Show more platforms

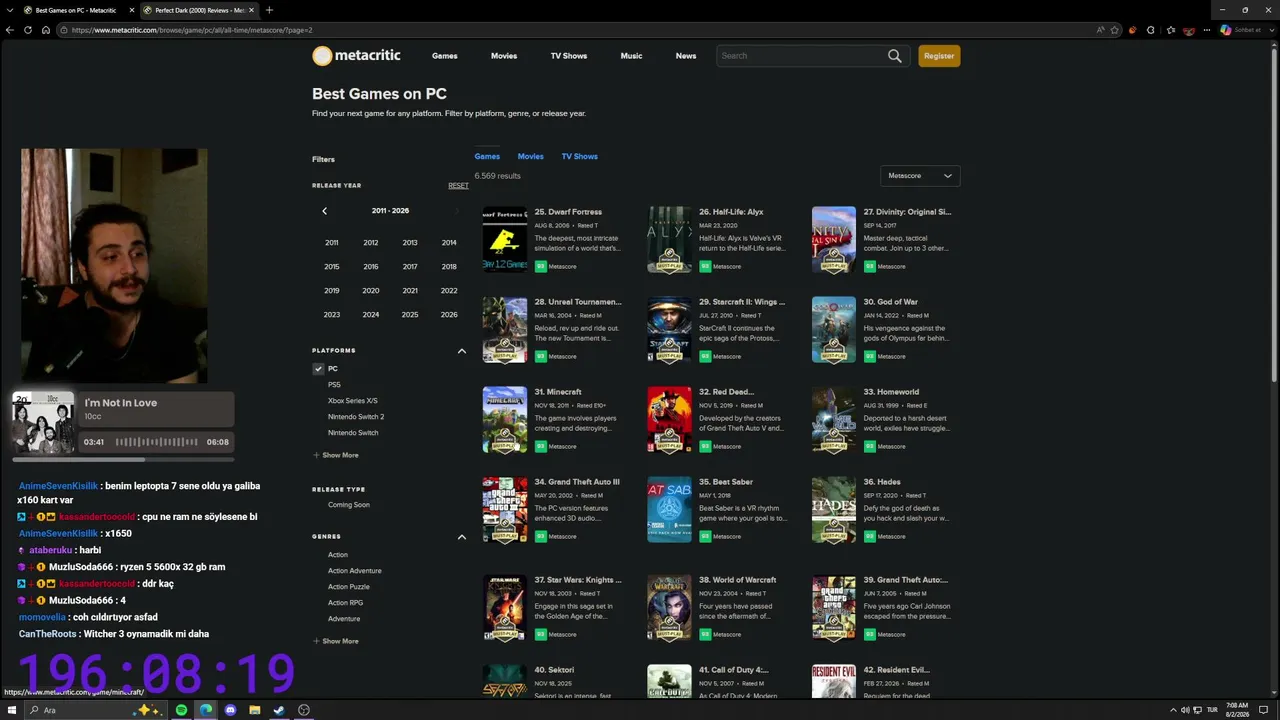[336, 455]
